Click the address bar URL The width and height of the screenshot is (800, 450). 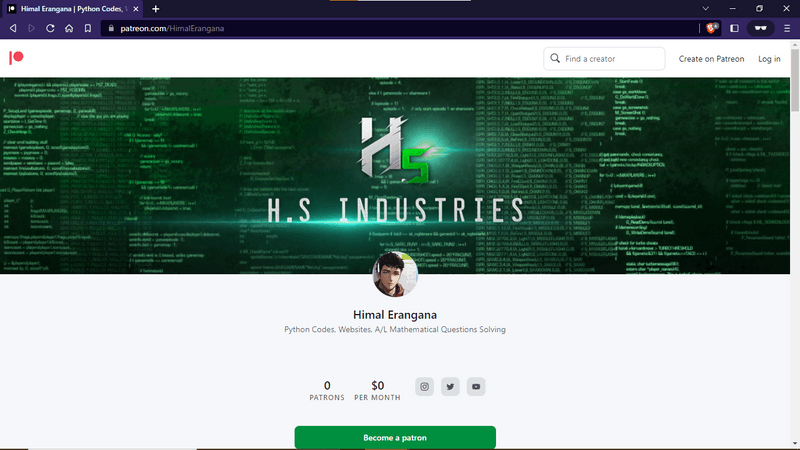pyautogui.click(x=172, y=29)
